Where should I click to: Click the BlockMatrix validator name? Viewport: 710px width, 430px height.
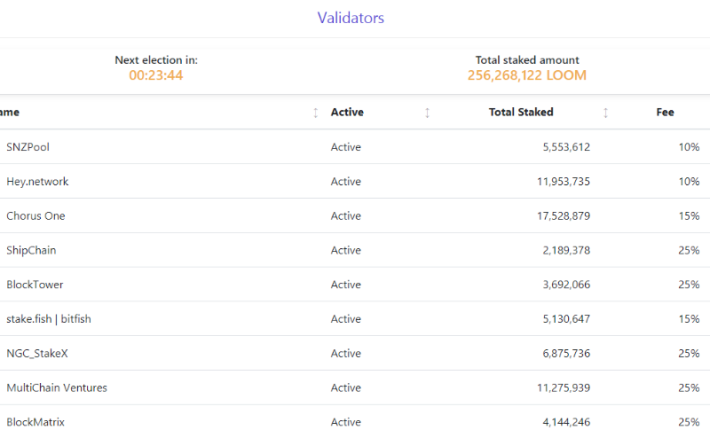click(x=34, y=422)
